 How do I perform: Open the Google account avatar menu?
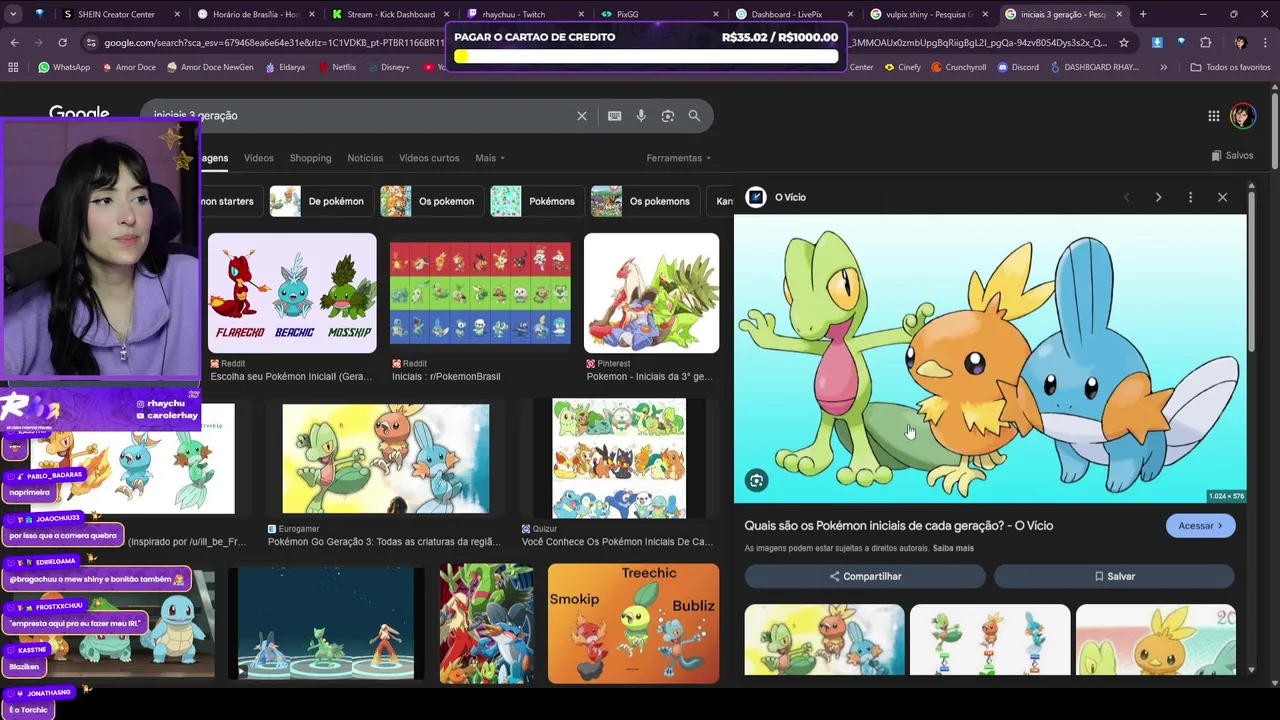(x=1242, y=115)
